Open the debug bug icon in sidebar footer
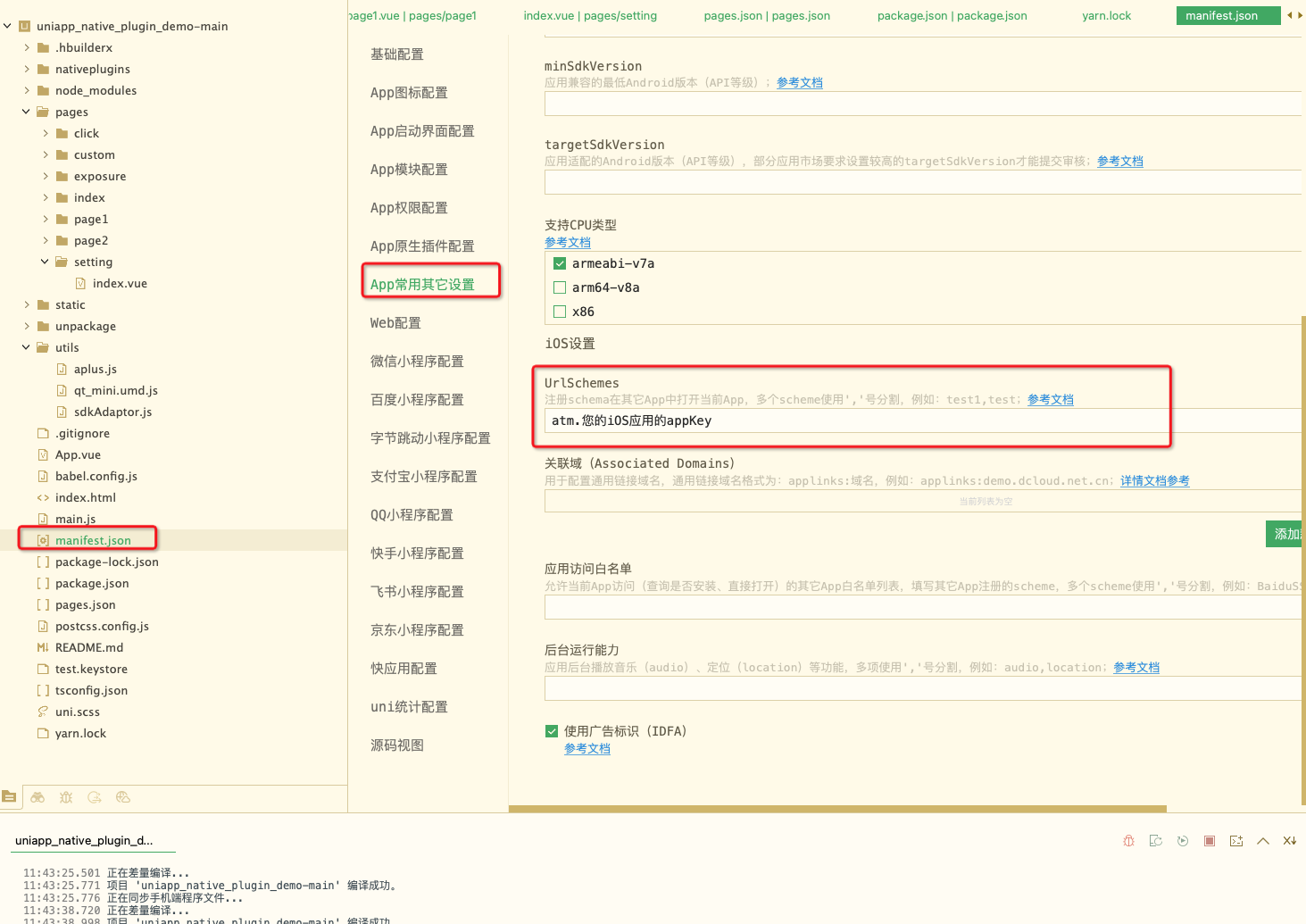This screenshot has height=924, width=1306. [x=66, y=797]
